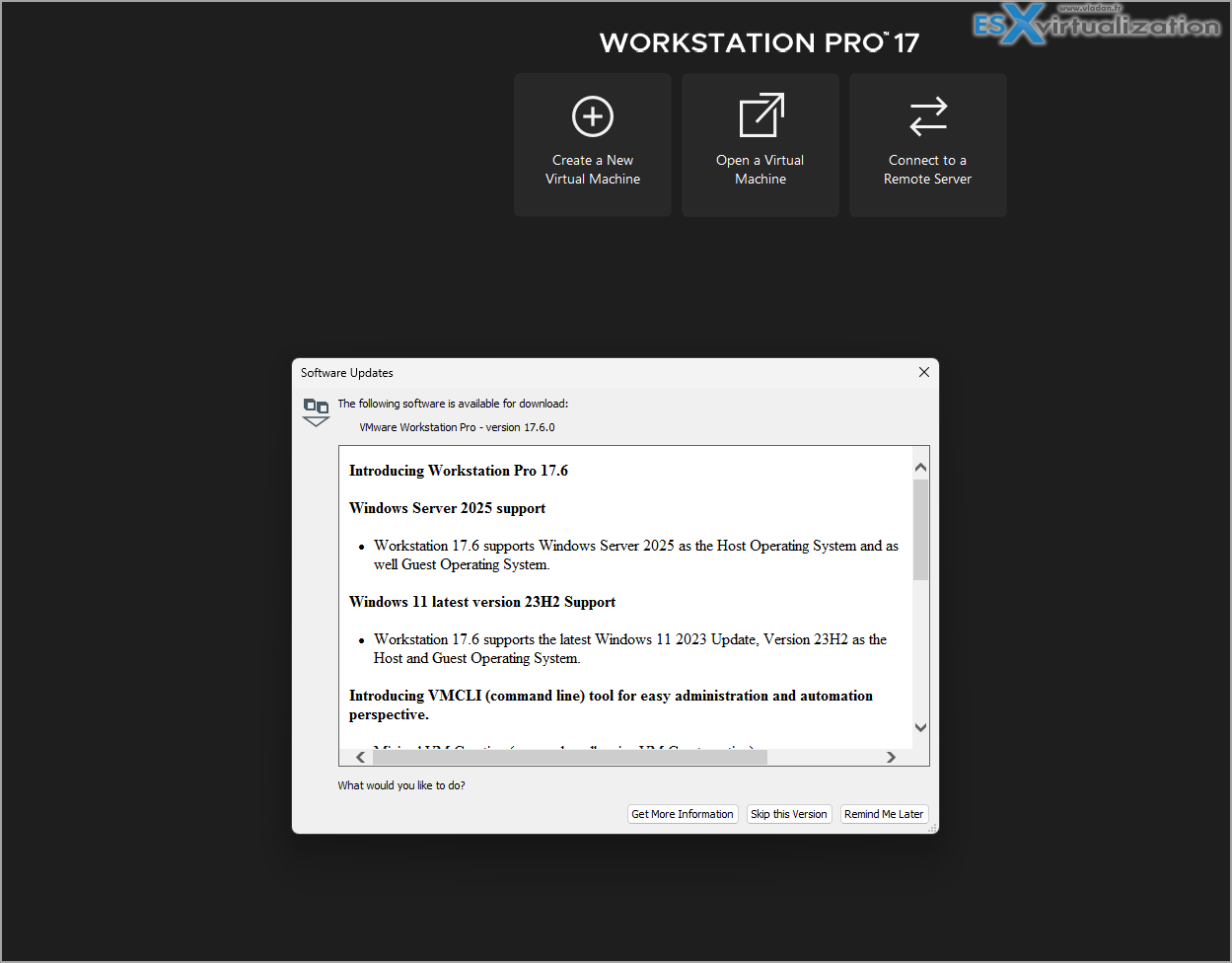Click the release notes scroll up arrow
The width and height of the screenshot is (1232, 963).
[920, 468]
